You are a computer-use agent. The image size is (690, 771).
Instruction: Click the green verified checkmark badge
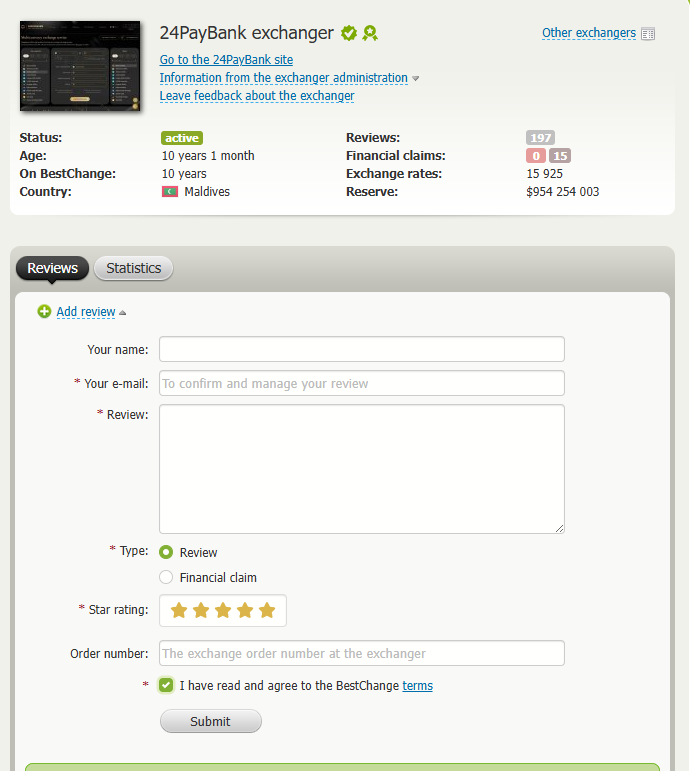(349, 33)
